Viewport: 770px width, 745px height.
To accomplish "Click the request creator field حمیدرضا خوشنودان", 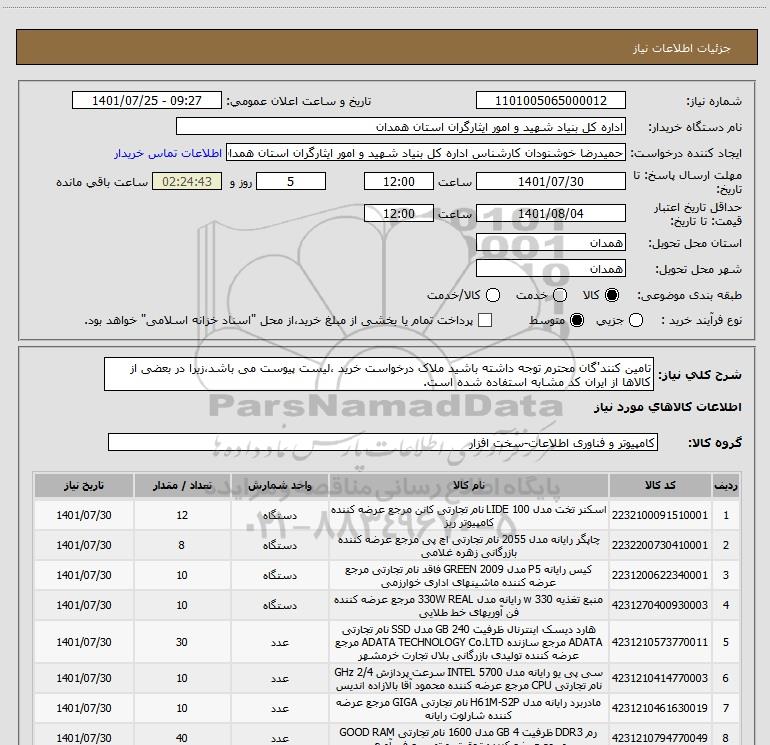I will click(426, 153).
